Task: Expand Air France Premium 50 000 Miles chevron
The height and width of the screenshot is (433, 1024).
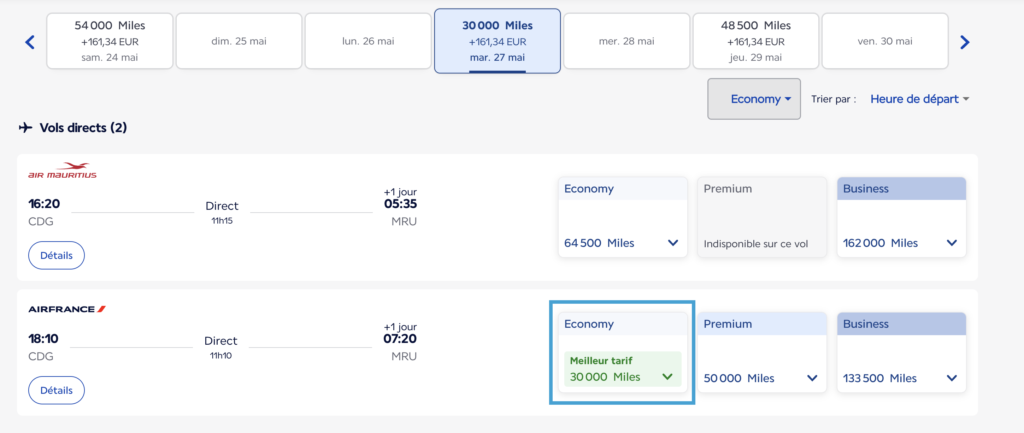Action: pyautogui.click(x=812, y=378)
